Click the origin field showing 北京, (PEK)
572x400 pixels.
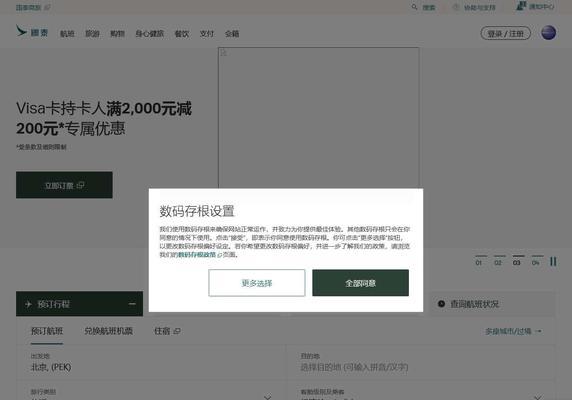151,362
